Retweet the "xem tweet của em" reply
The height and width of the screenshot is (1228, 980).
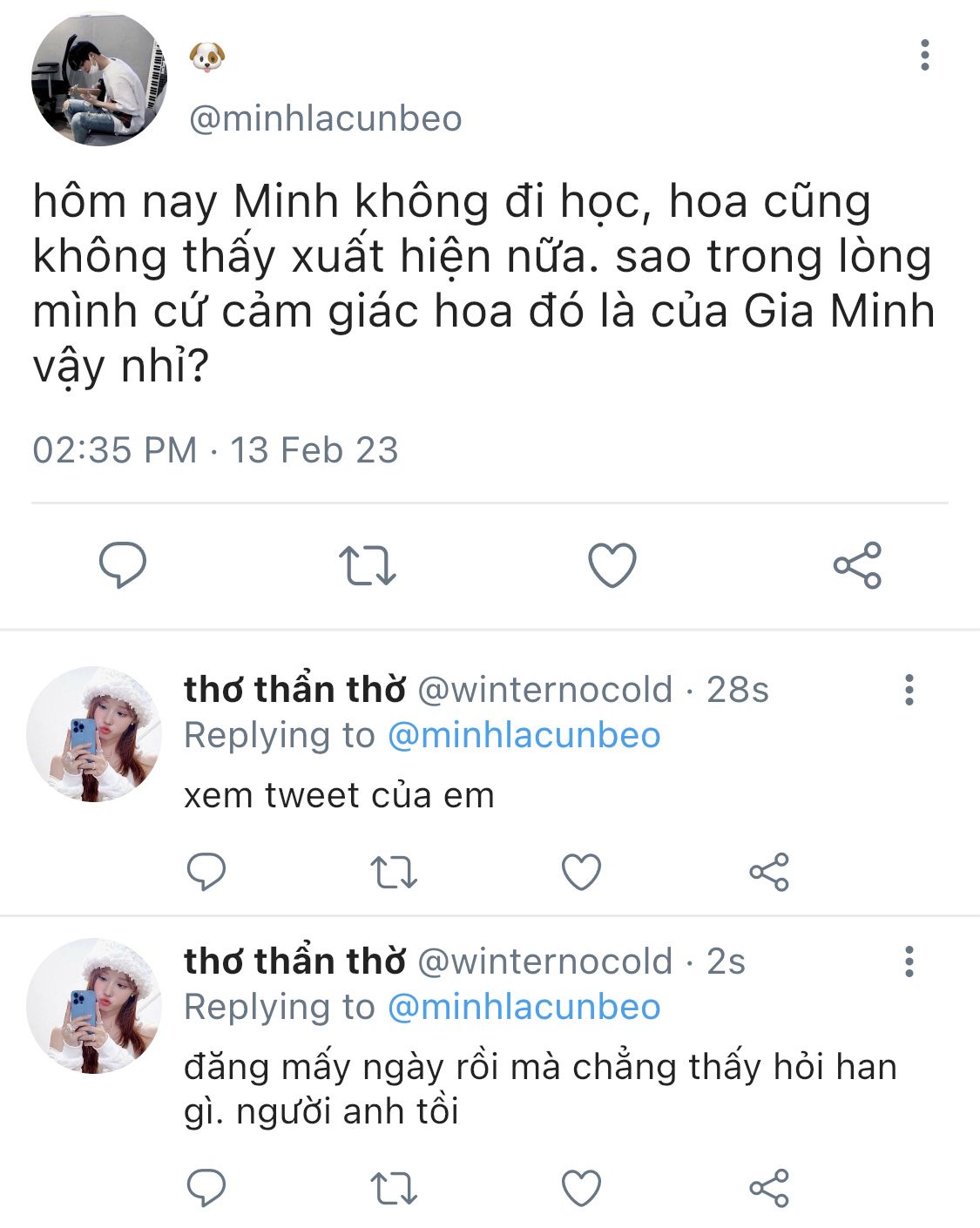click(394, 872)
